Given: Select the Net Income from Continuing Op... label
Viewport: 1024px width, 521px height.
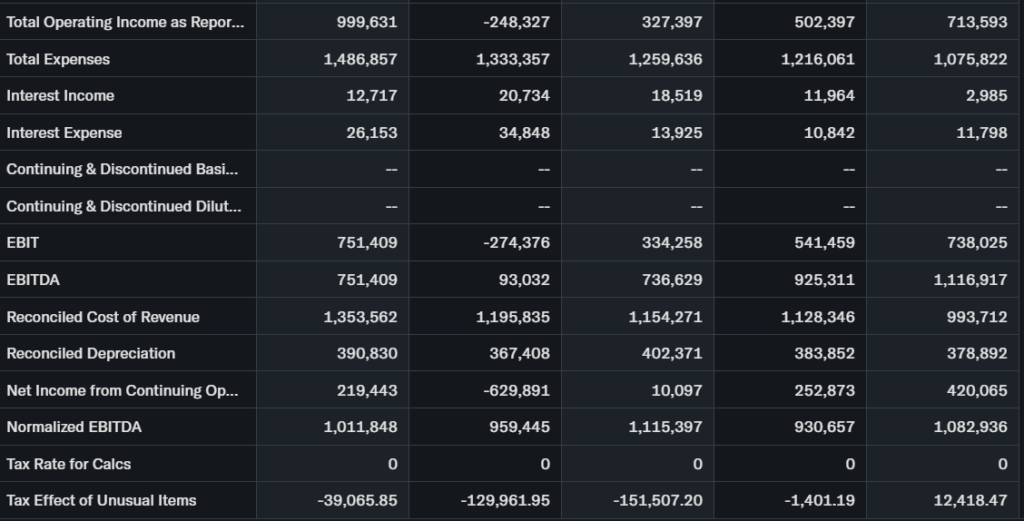Looking at the screenshot, I should click(122, 390).
